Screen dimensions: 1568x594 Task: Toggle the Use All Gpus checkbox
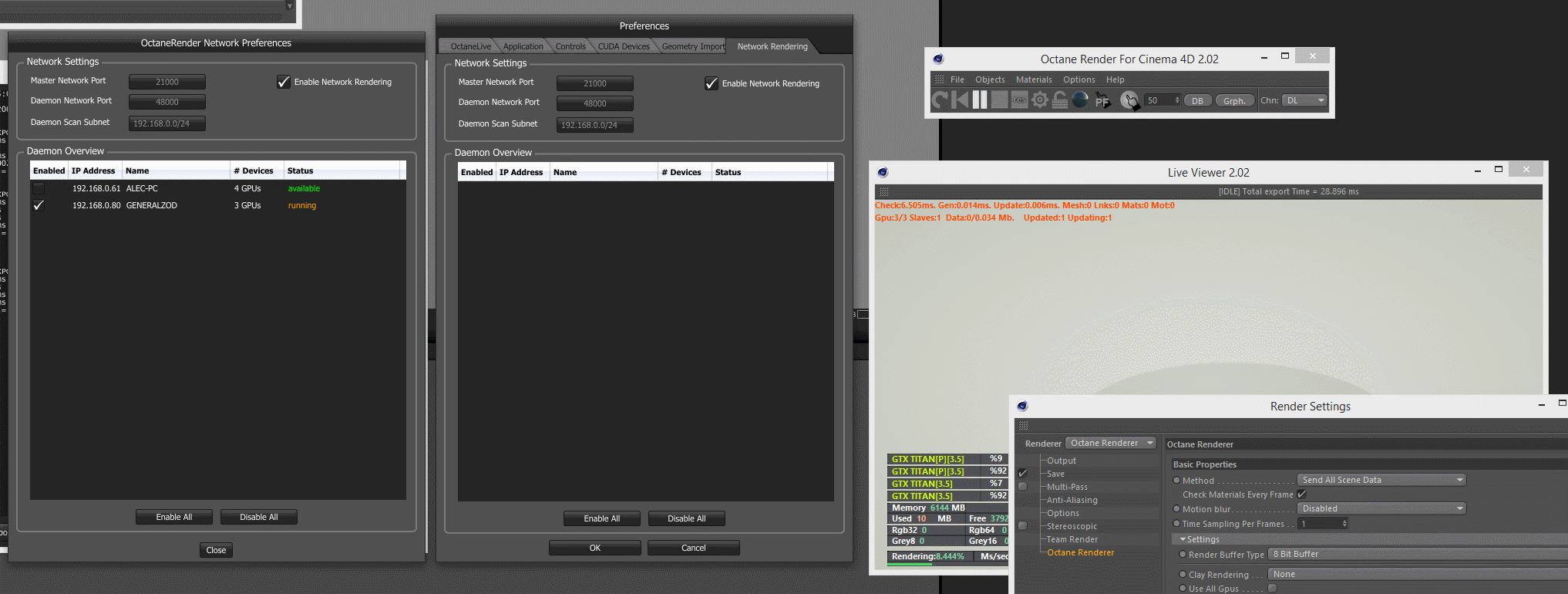pyautogui.click(x=1273, y=589)
